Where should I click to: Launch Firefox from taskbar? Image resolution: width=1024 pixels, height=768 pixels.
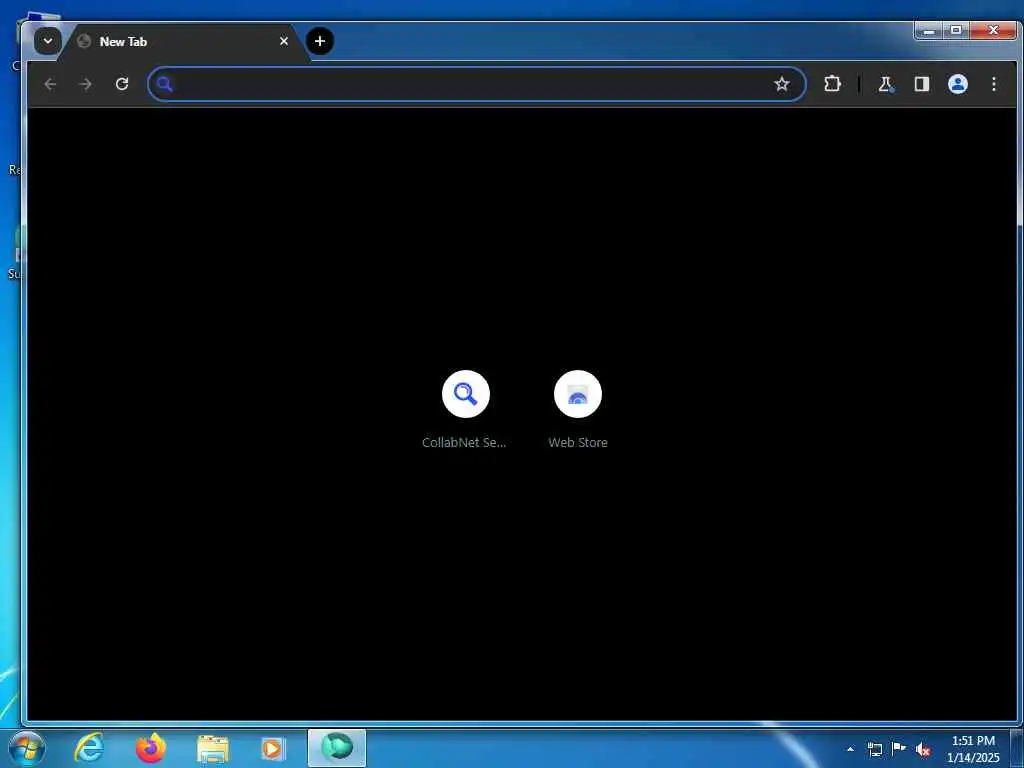151,748
